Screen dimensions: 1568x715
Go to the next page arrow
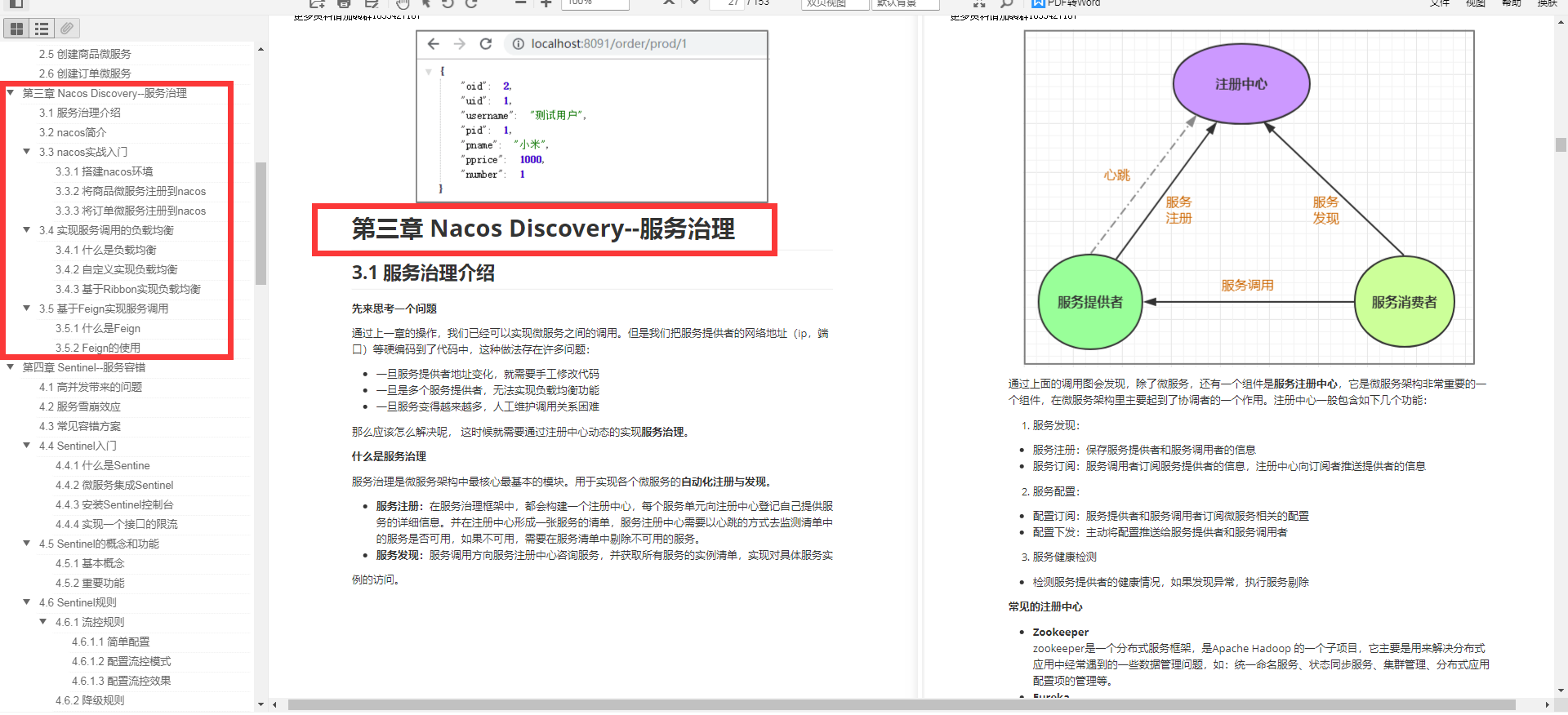[x=694, y=3]
